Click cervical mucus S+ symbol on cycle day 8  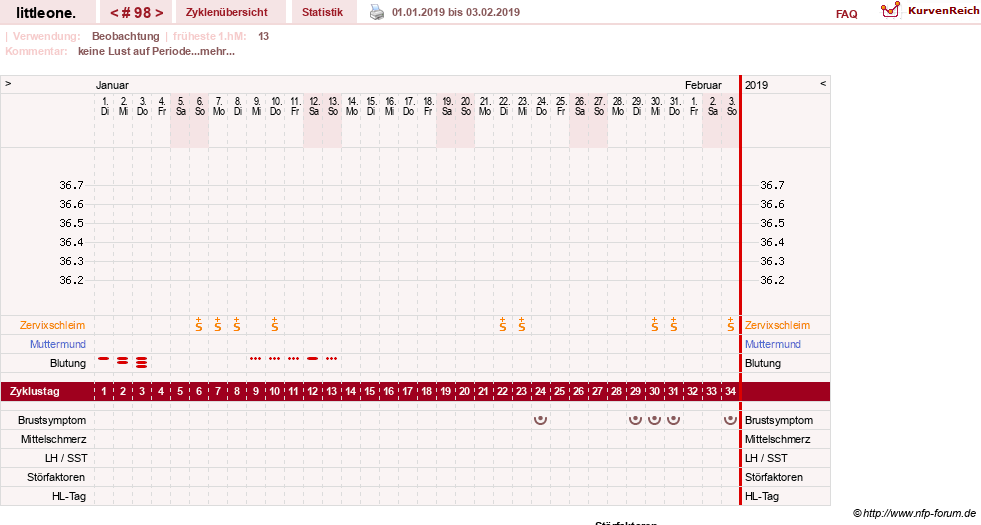[236, 324]
